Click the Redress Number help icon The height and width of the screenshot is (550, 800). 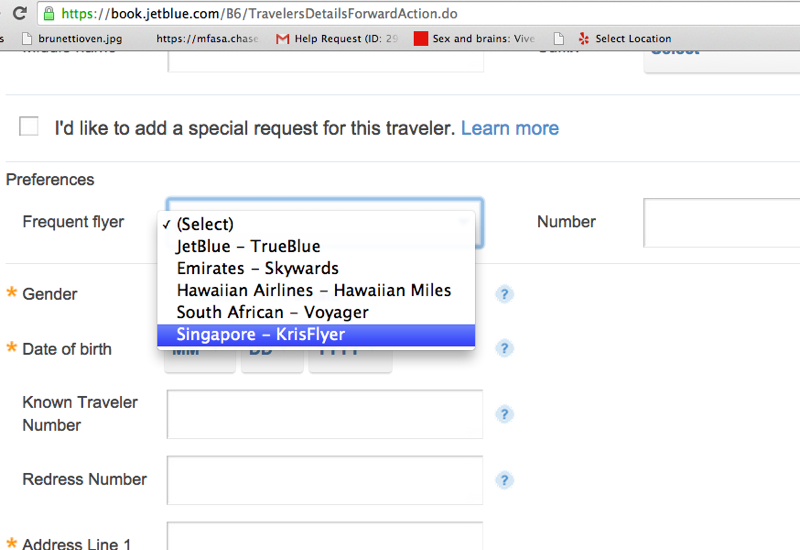[x=504, y=480]
